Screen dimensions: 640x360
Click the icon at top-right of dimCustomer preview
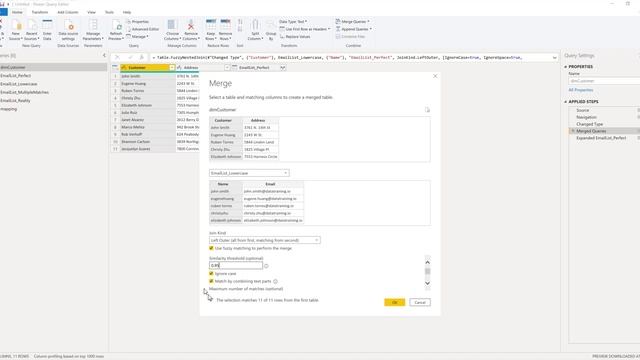427,110
